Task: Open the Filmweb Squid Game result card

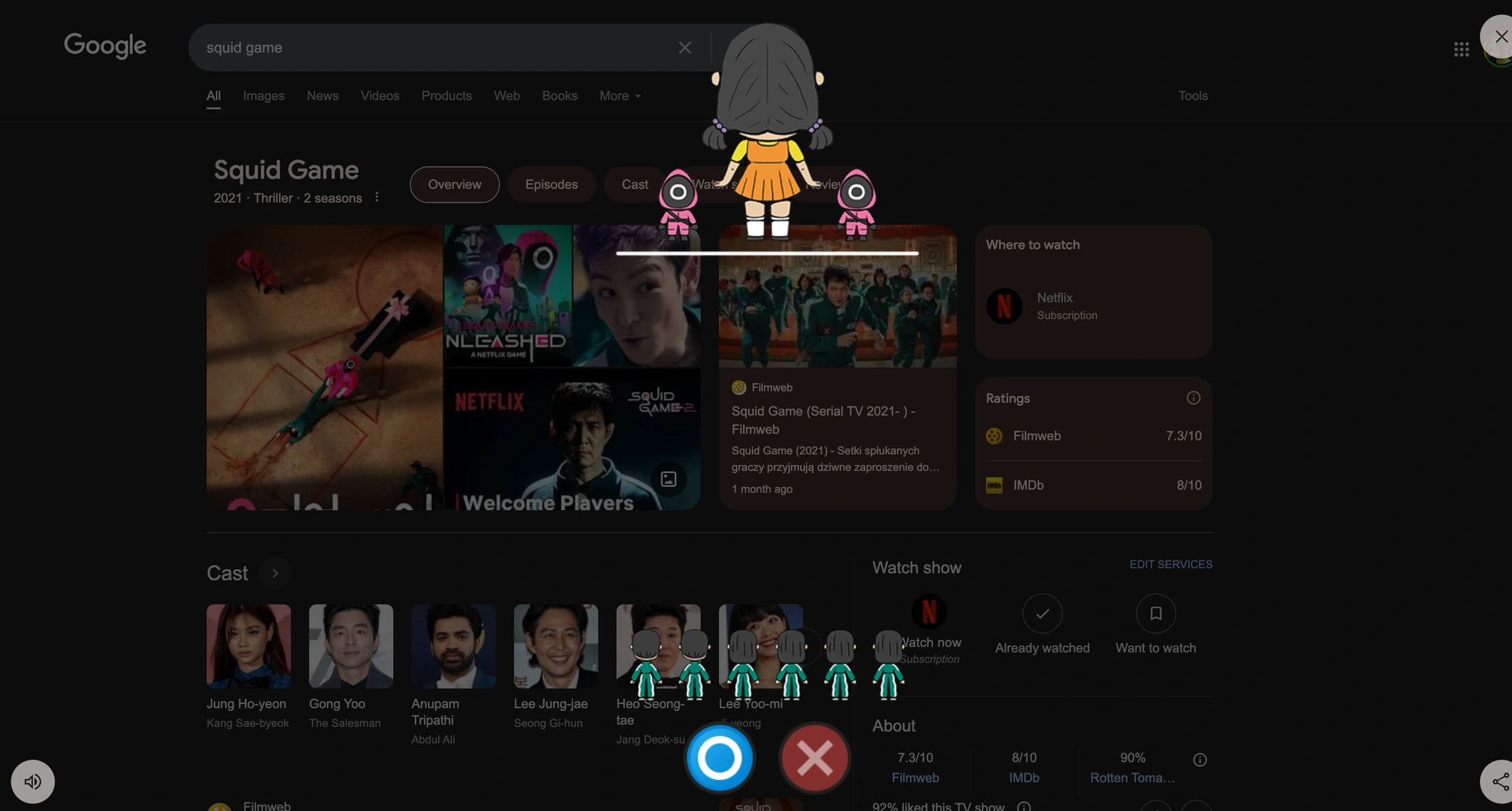Action: click(x=838, y=367)
